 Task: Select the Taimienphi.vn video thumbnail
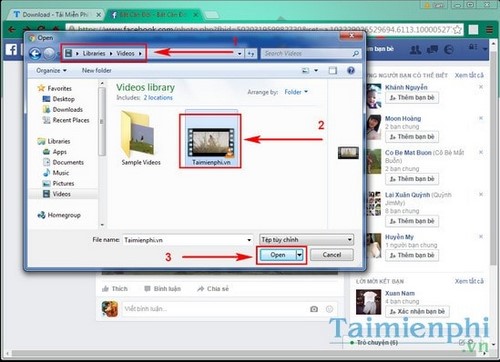[210, 141]
